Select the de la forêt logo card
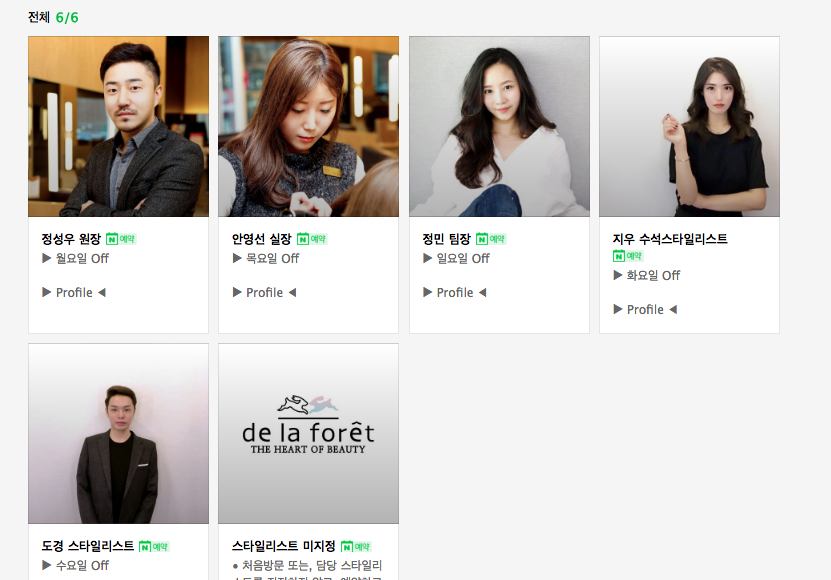The width and height of the screenshot is (831, 580). tap(308, 434)
